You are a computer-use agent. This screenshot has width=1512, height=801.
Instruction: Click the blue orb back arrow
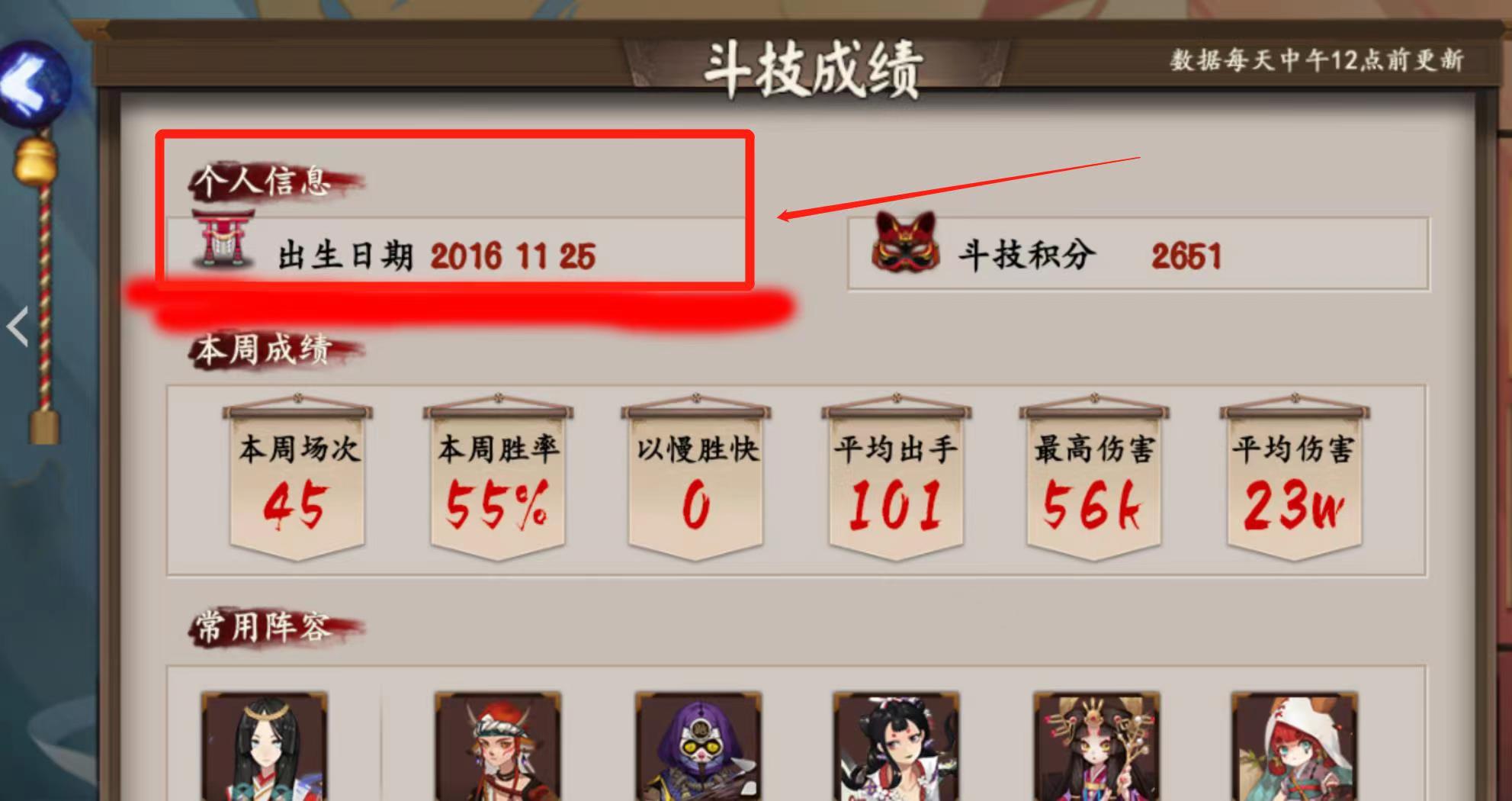point(34,84)
